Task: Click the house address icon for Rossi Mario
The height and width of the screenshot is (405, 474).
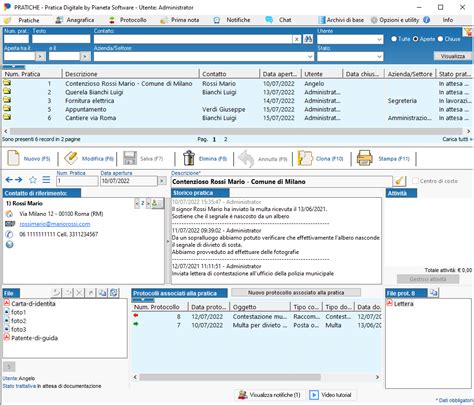Action: 9,214
